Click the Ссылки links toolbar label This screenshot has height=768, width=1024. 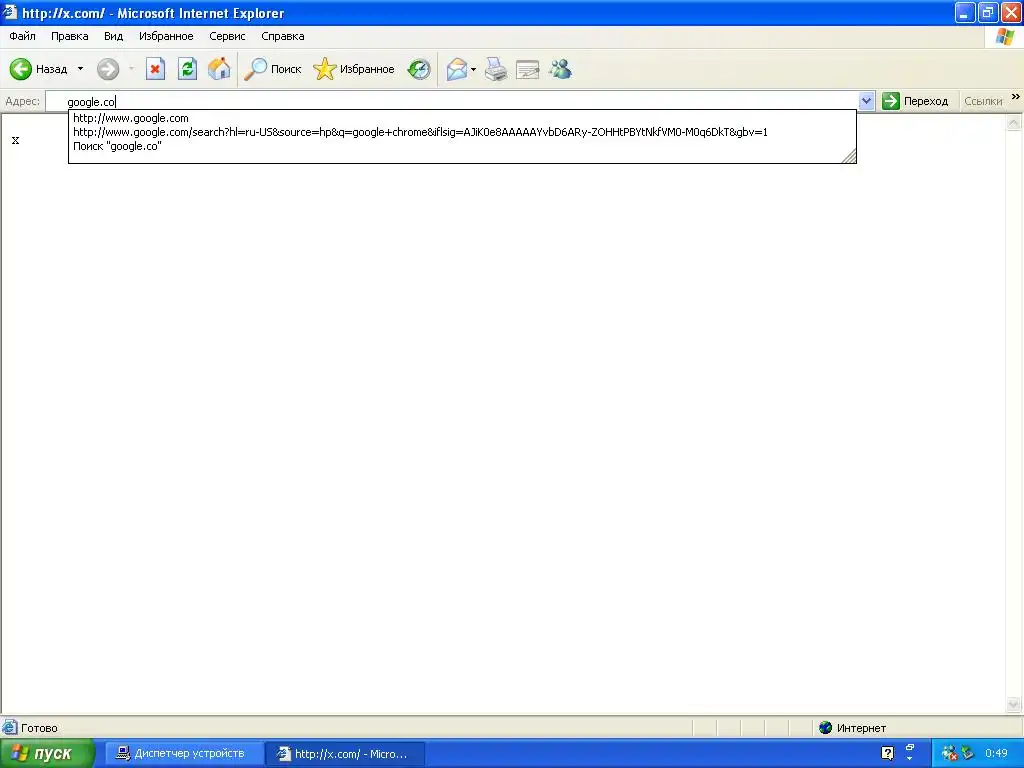[983, 101]
